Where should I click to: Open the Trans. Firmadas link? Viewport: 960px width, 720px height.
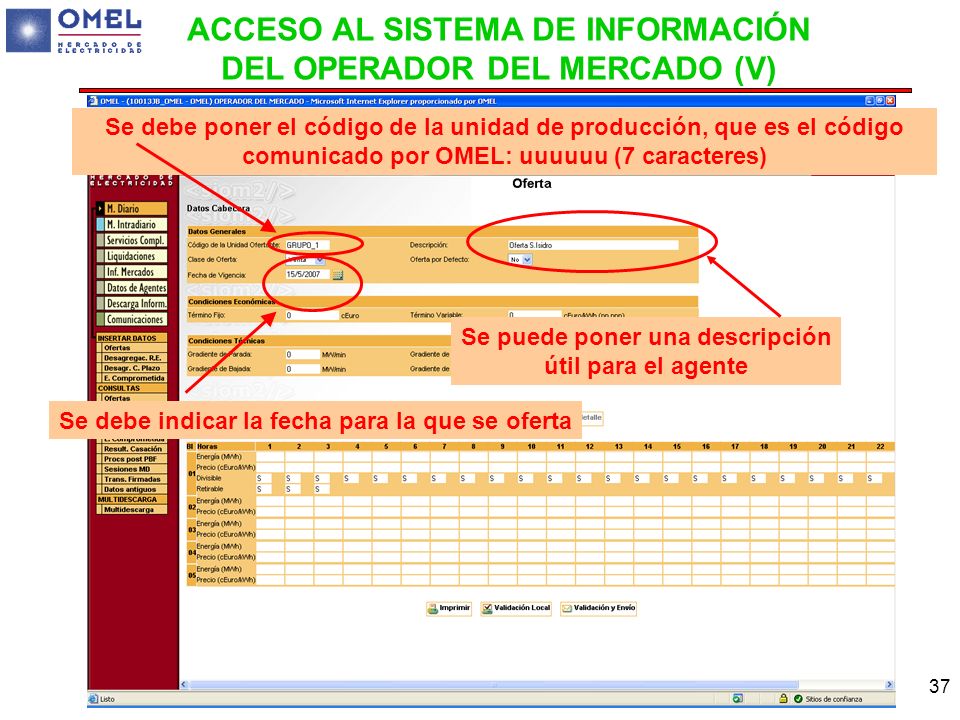coord(134,479)
